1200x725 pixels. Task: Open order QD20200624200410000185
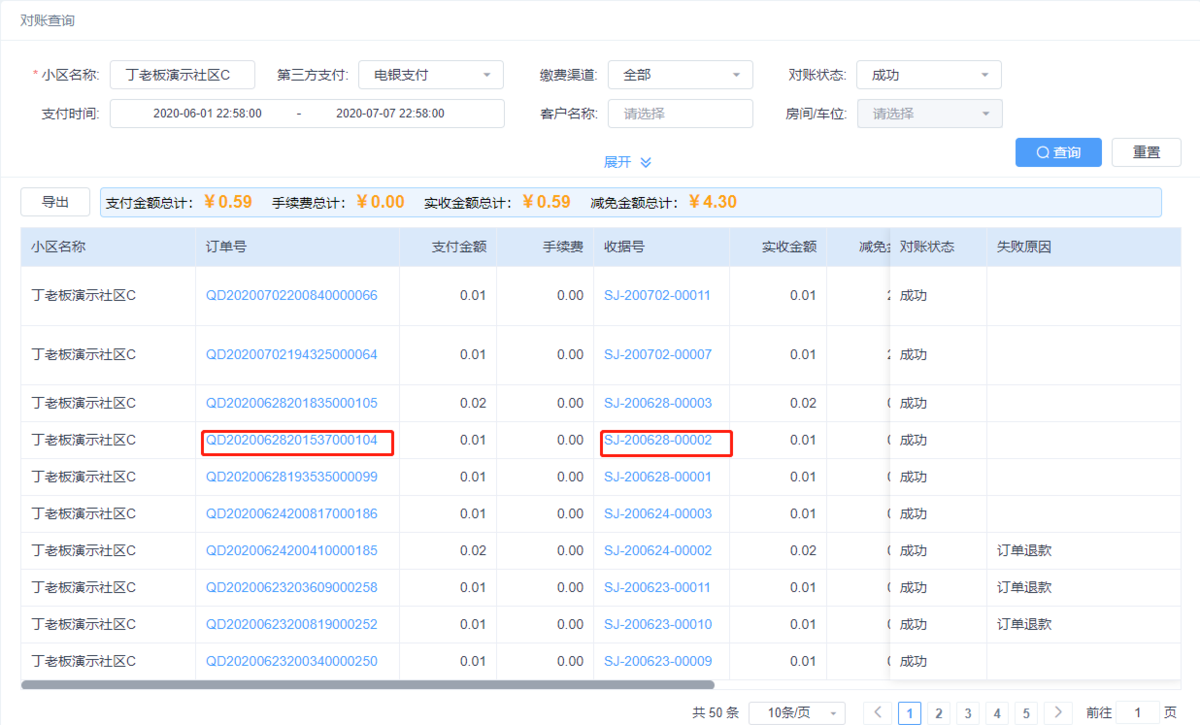[x=292, y=550]
